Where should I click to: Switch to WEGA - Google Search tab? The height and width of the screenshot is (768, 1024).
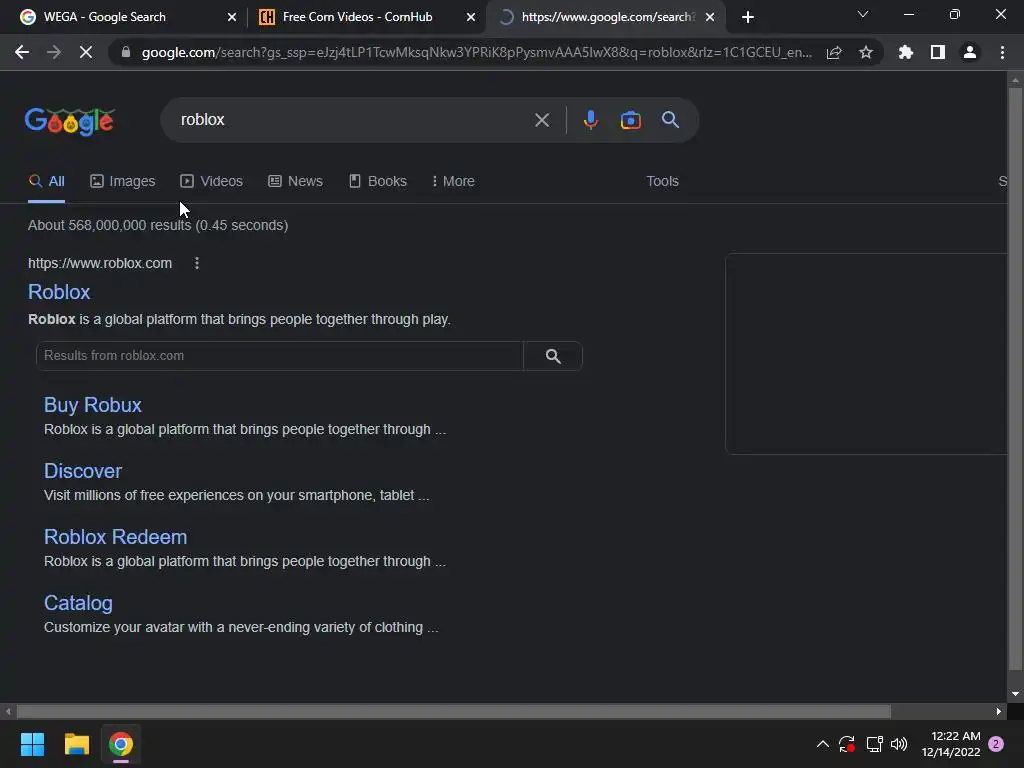coord(104,17)
